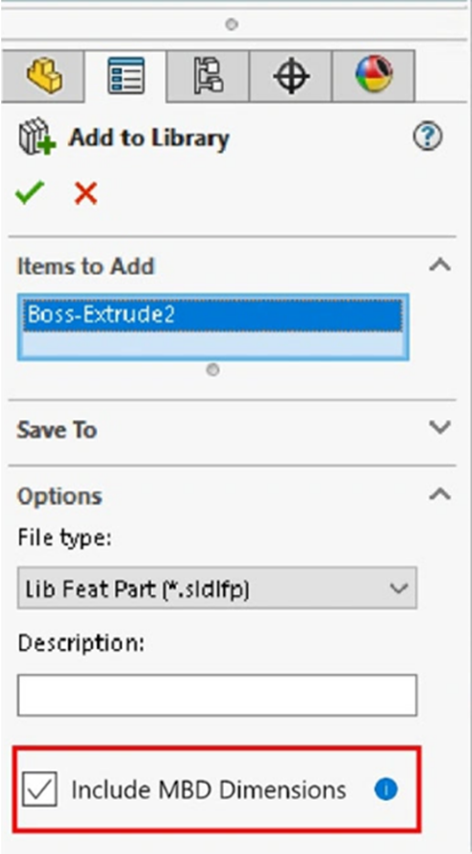Open the File type dropdown

(x=217, y=588)
